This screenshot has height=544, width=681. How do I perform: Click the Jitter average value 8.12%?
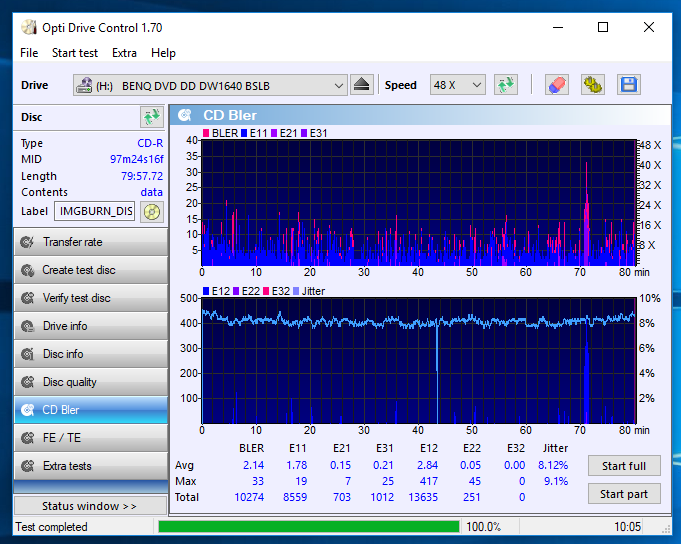(553, 465)
